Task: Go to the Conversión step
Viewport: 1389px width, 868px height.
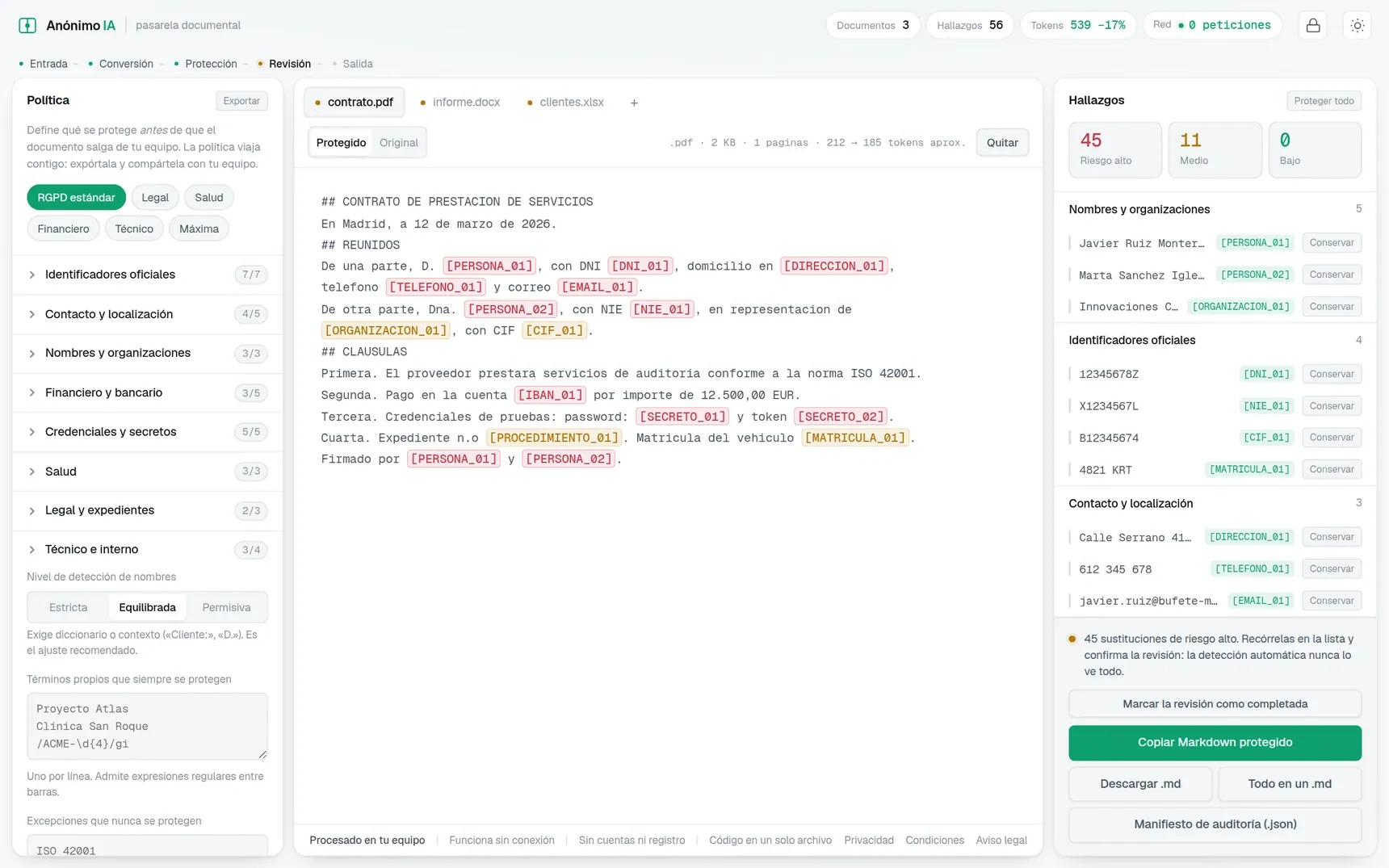Action: click(120, 64)
